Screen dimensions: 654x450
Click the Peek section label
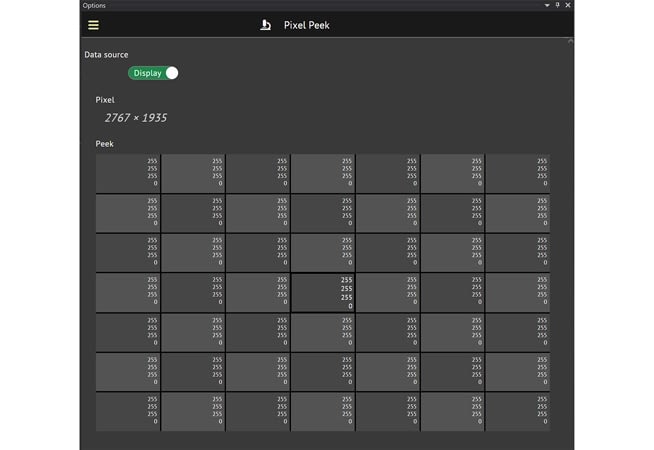pos(104,144)
